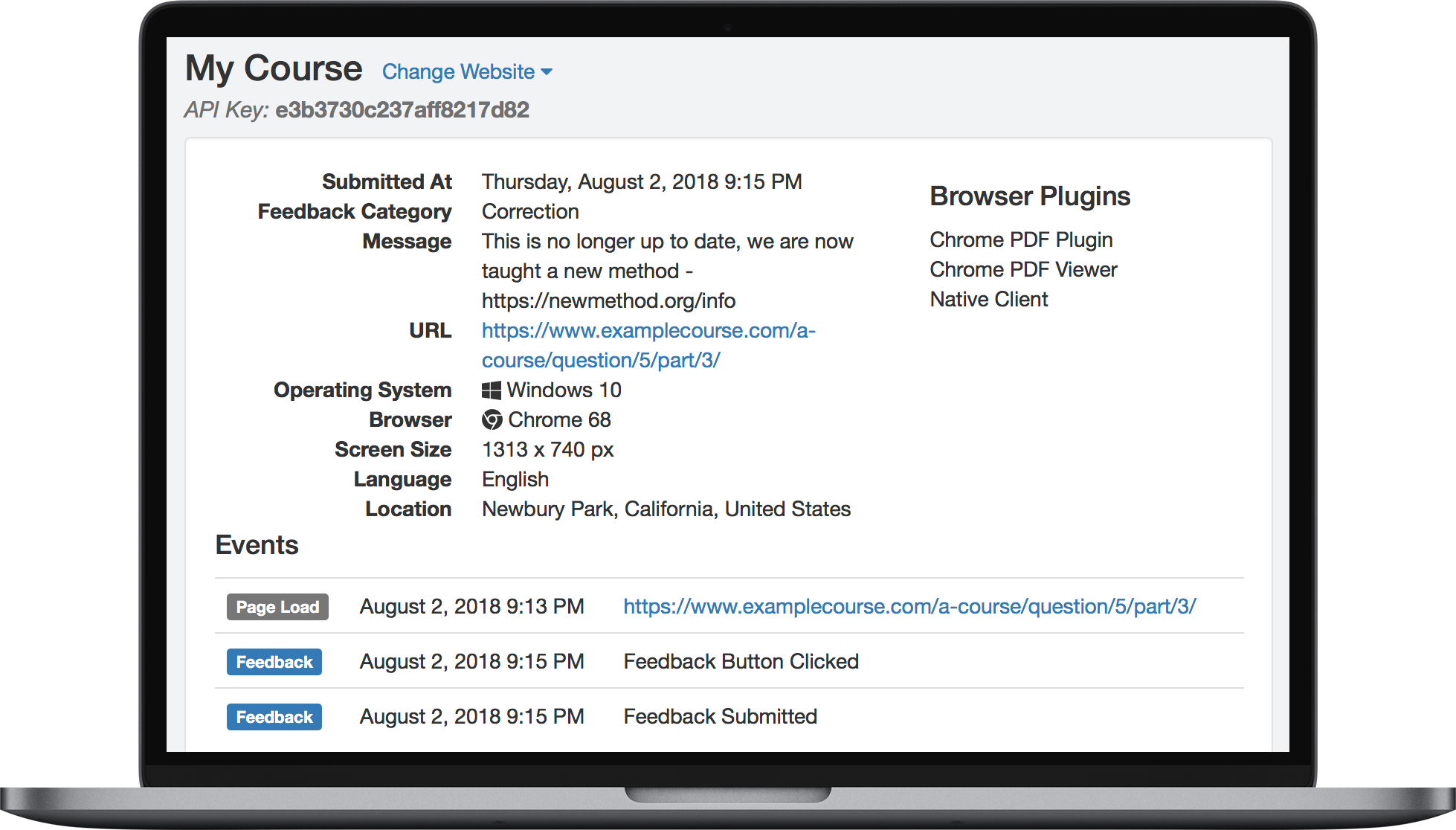Viewport: 1456px width, 830px height.
Task: Click the Browser Plugins heading
Action: 1029,196
